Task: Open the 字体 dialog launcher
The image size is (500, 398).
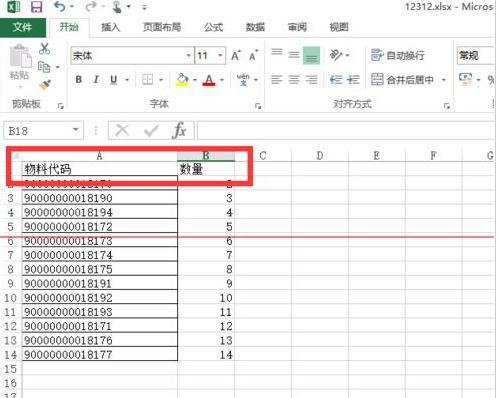Action: tap(258, 106)
